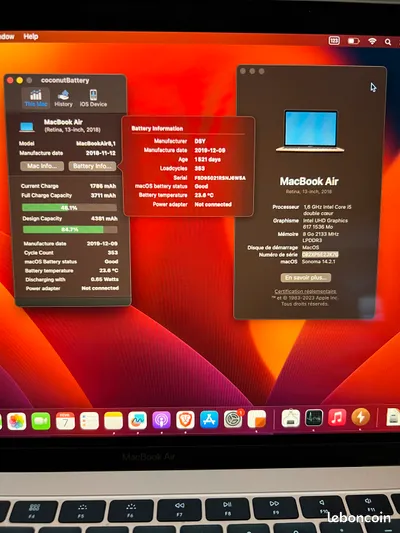Minimize the coconutBattery window with yellow button
Screen dimensions: 400x533
point(20,80)
